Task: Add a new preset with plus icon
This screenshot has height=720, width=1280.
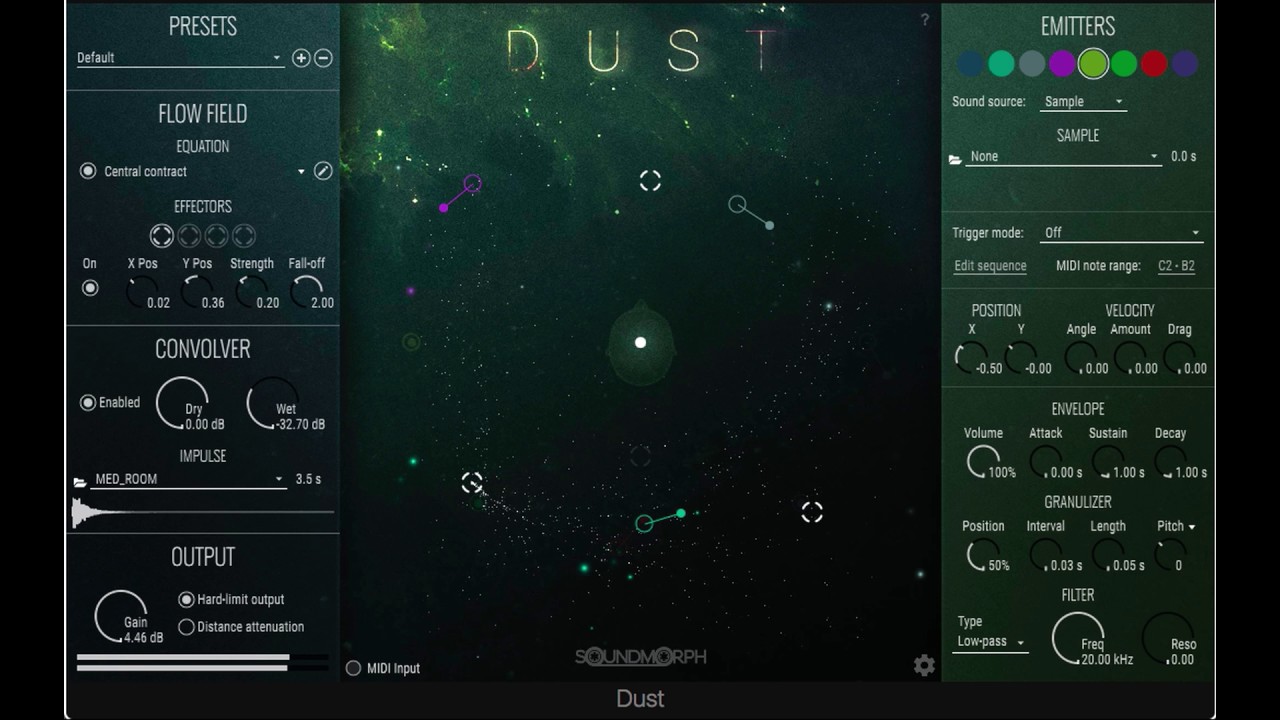Action: click(301, 58)
